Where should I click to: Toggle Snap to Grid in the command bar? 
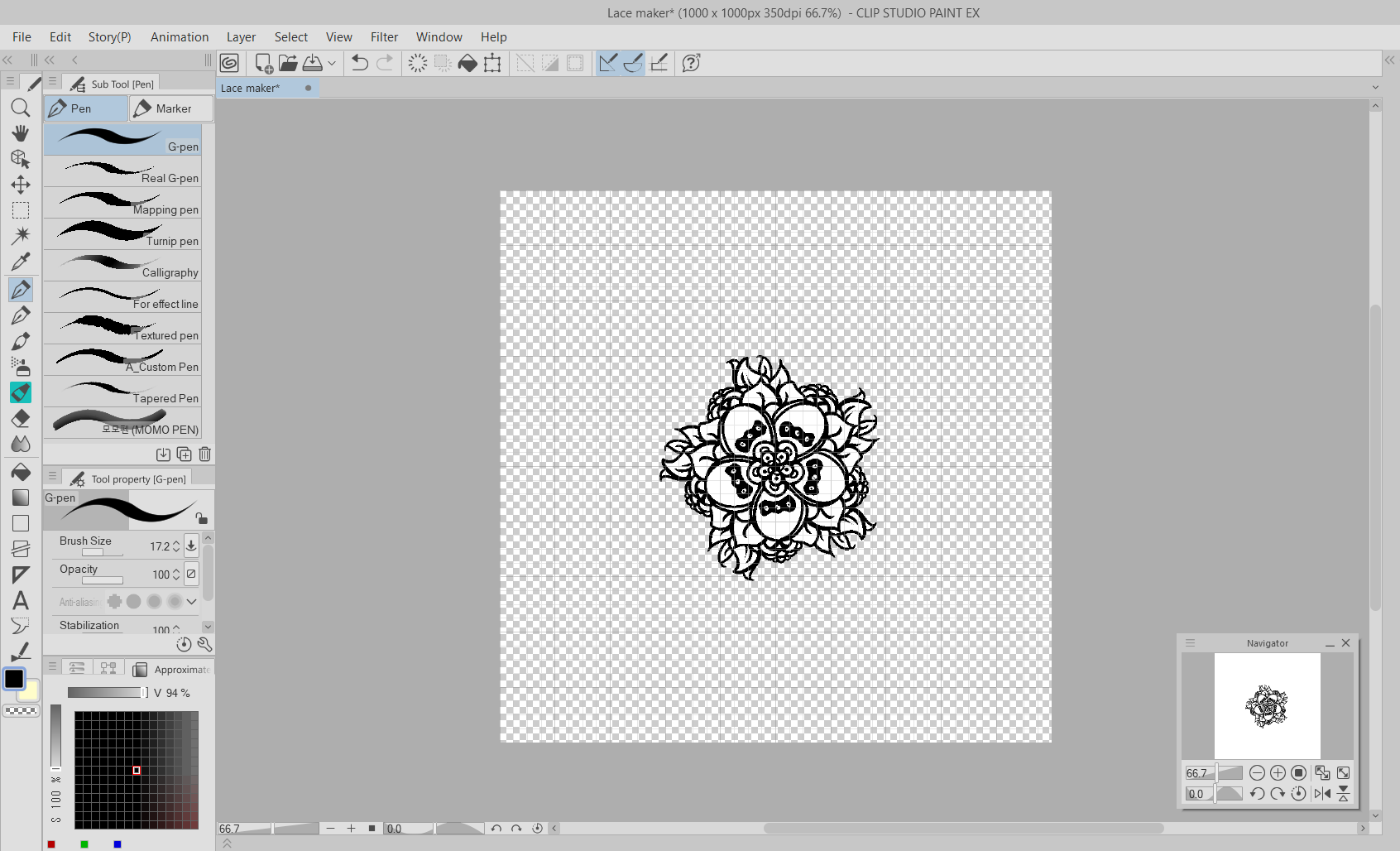(659, 63)
